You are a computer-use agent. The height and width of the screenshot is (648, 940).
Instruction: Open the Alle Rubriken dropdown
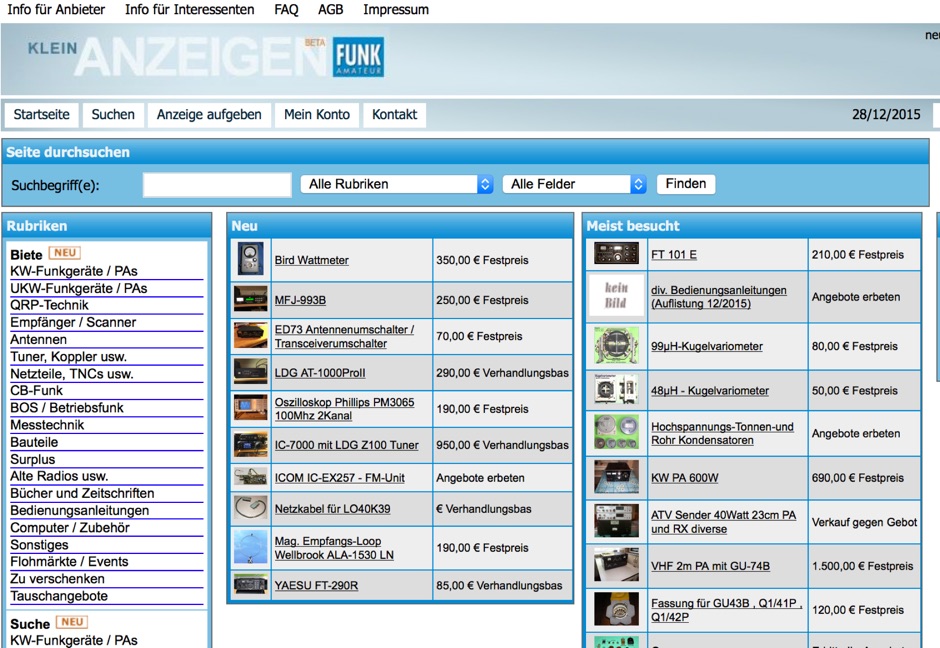pos(396,184)
